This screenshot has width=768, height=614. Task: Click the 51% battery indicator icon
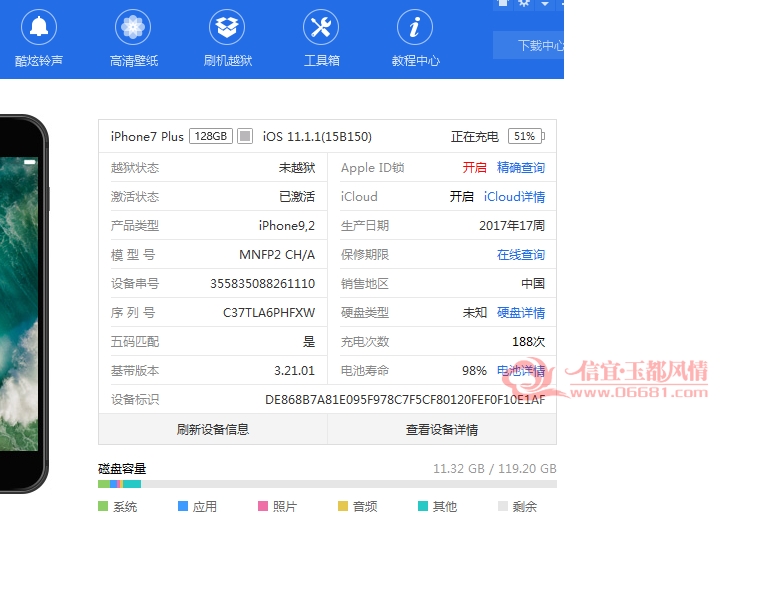tap(526, 136)
